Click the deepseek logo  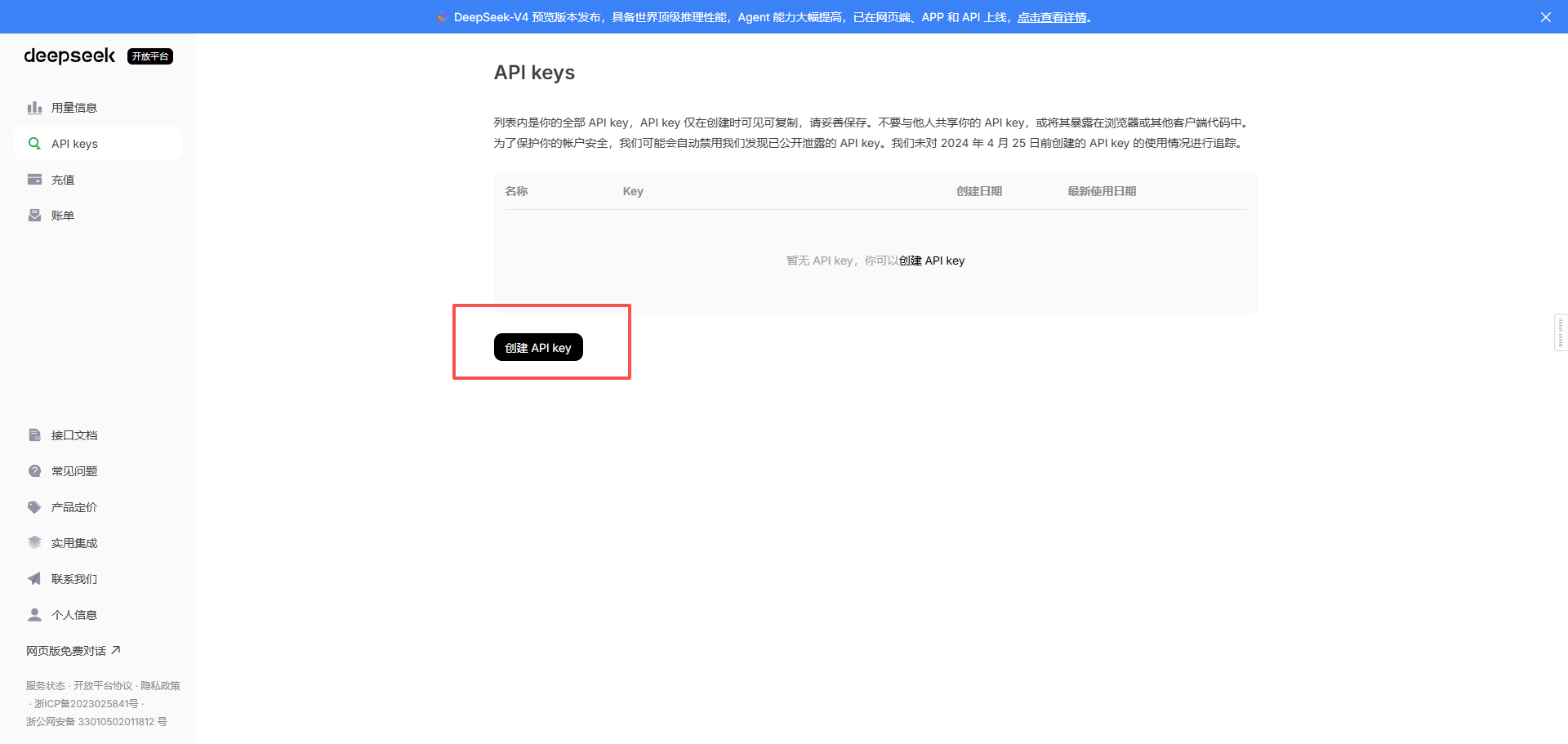69,56
